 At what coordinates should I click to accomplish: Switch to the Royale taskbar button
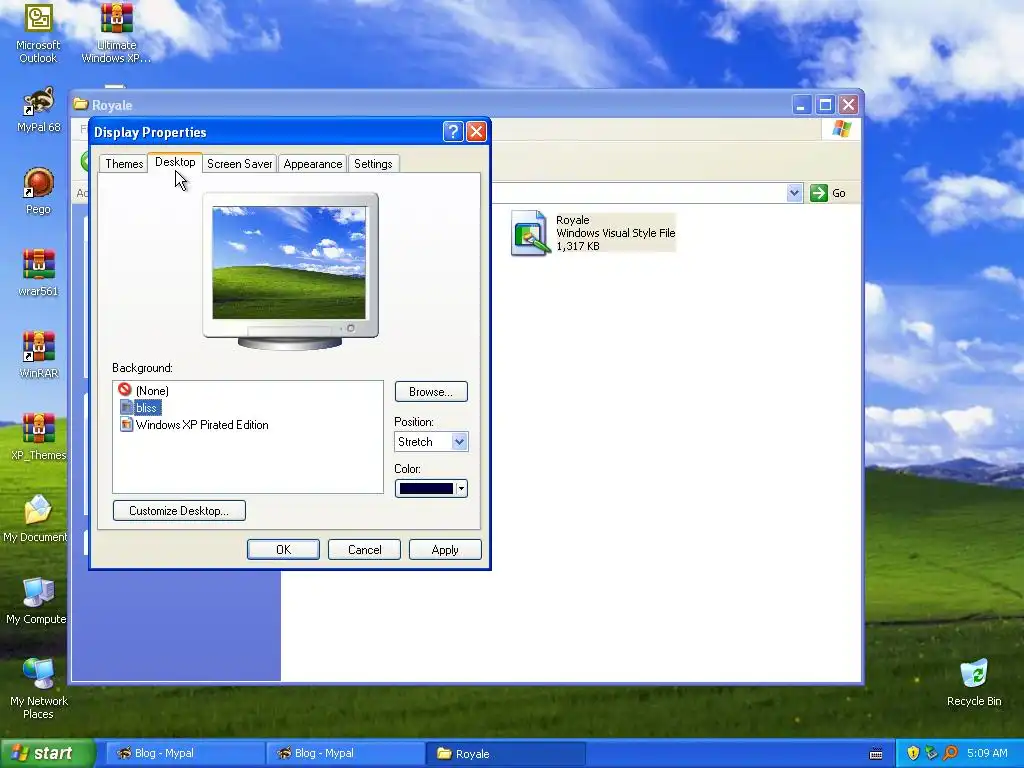(x=506, y=754)
